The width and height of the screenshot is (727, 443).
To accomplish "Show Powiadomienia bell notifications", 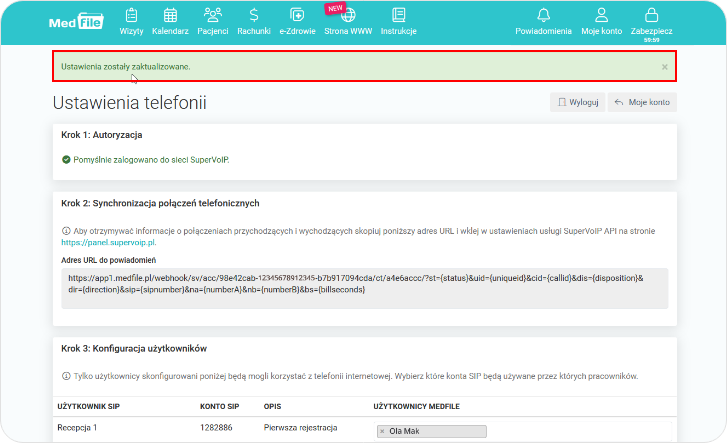I will (543, 21).
